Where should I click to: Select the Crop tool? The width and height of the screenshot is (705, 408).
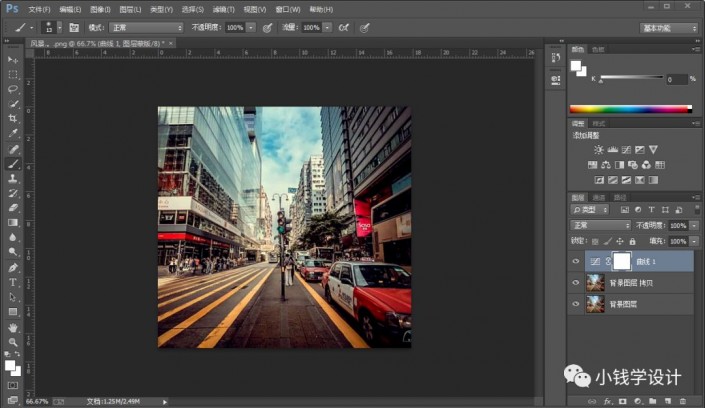coord(13,119)
